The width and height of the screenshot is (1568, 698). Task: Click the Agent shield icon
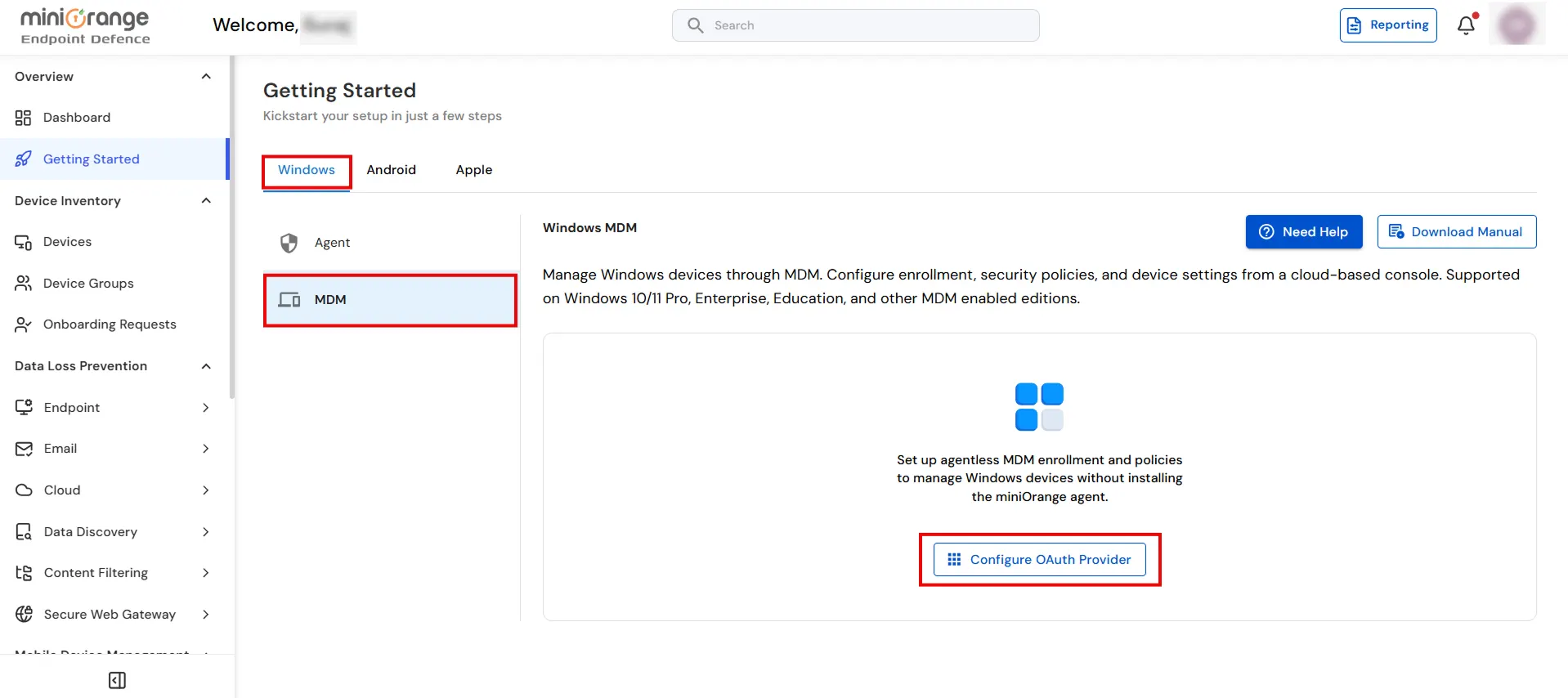tap(289, 243)
